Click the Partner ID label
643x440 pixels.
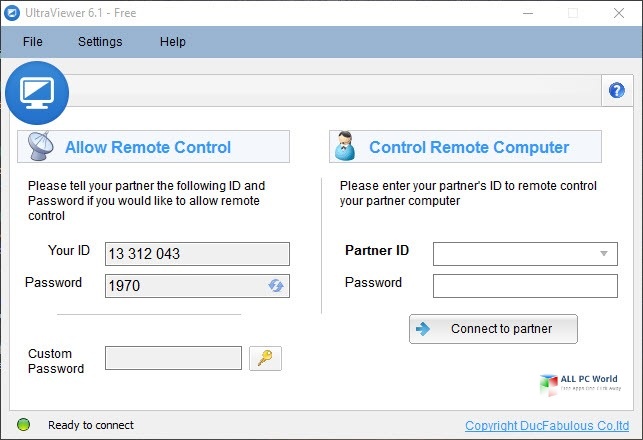coord(377,250)
